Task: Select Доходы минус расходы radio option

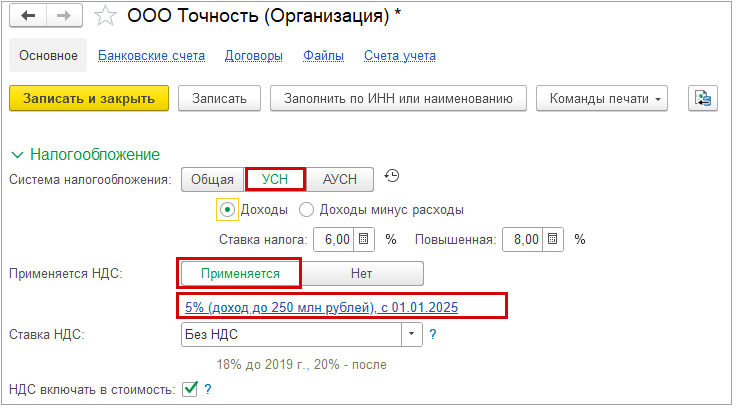Action: [306, 209]
